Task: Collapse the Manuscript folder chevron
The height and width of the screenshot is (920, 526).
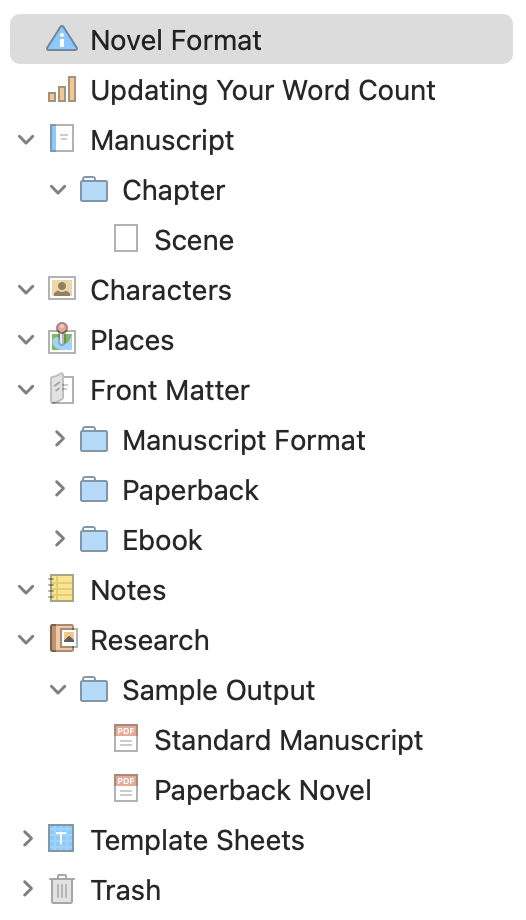Action: coord(26,140)
